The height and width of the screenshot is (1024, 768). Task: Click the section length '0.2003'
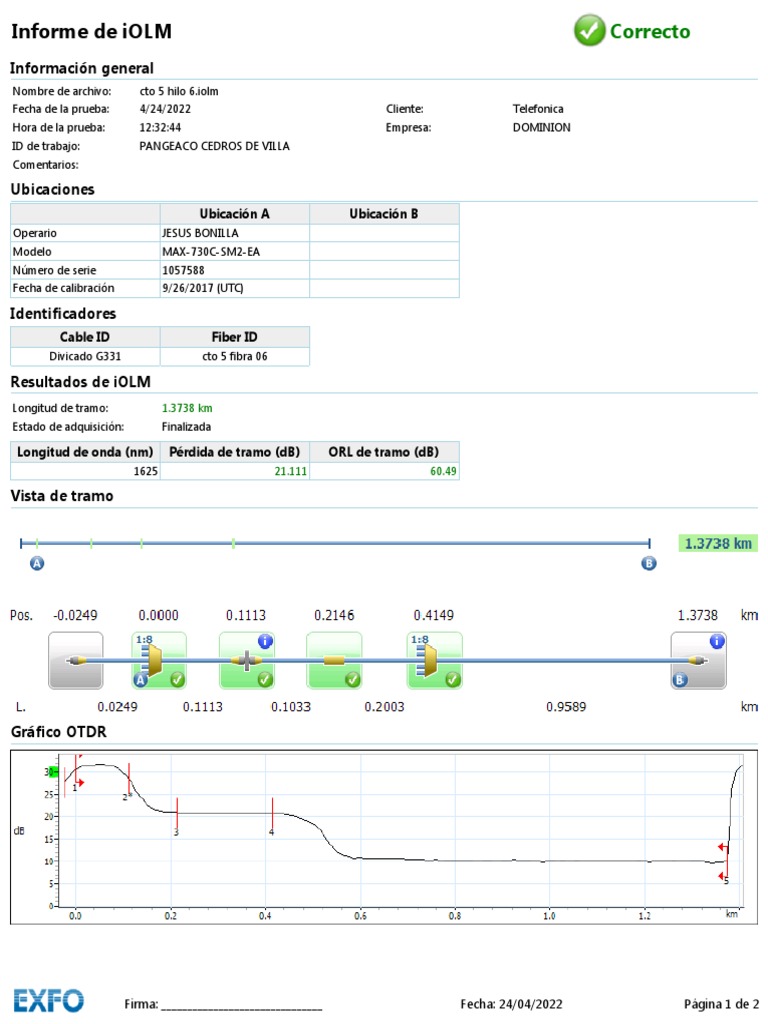pos(384,707)
